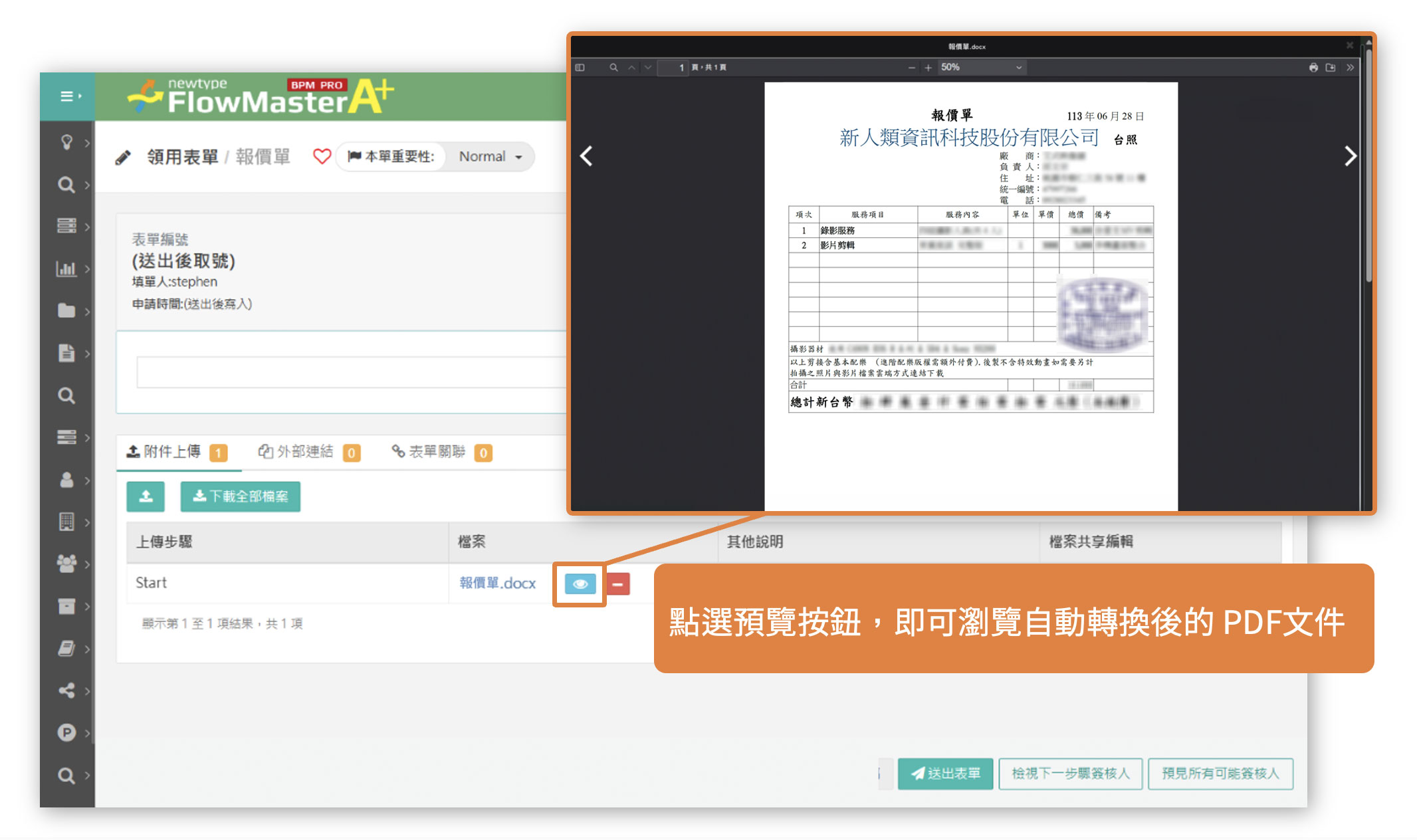1417x840 pixels.
Task: Open the folder sidebar menu
Action: (66, 310)
